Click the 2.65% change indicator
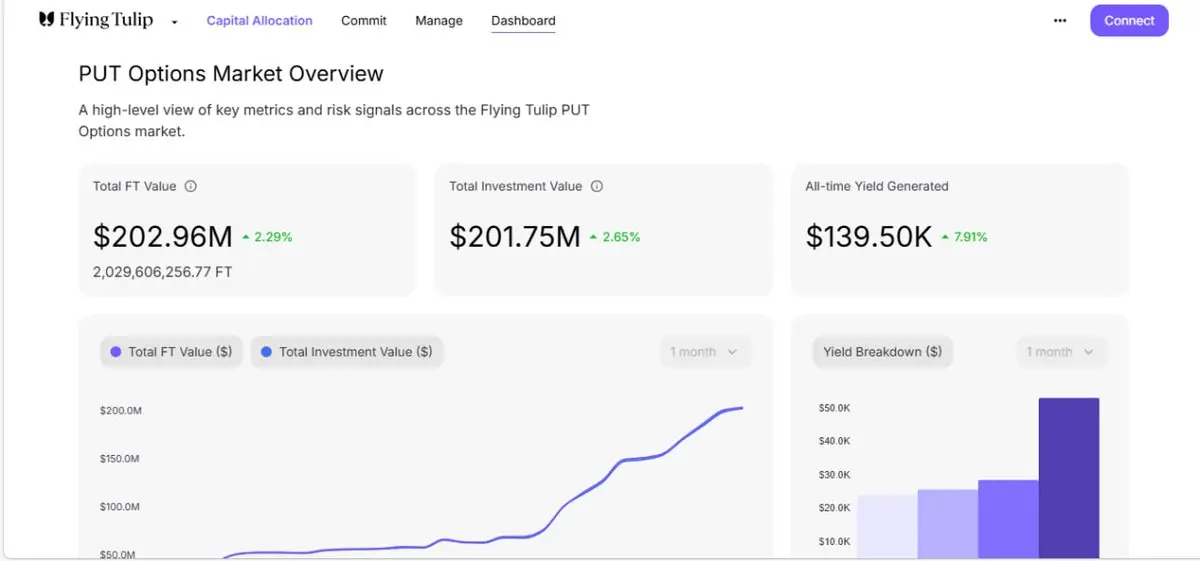This screenshot has height=561, width=1200. click(615, 237)
